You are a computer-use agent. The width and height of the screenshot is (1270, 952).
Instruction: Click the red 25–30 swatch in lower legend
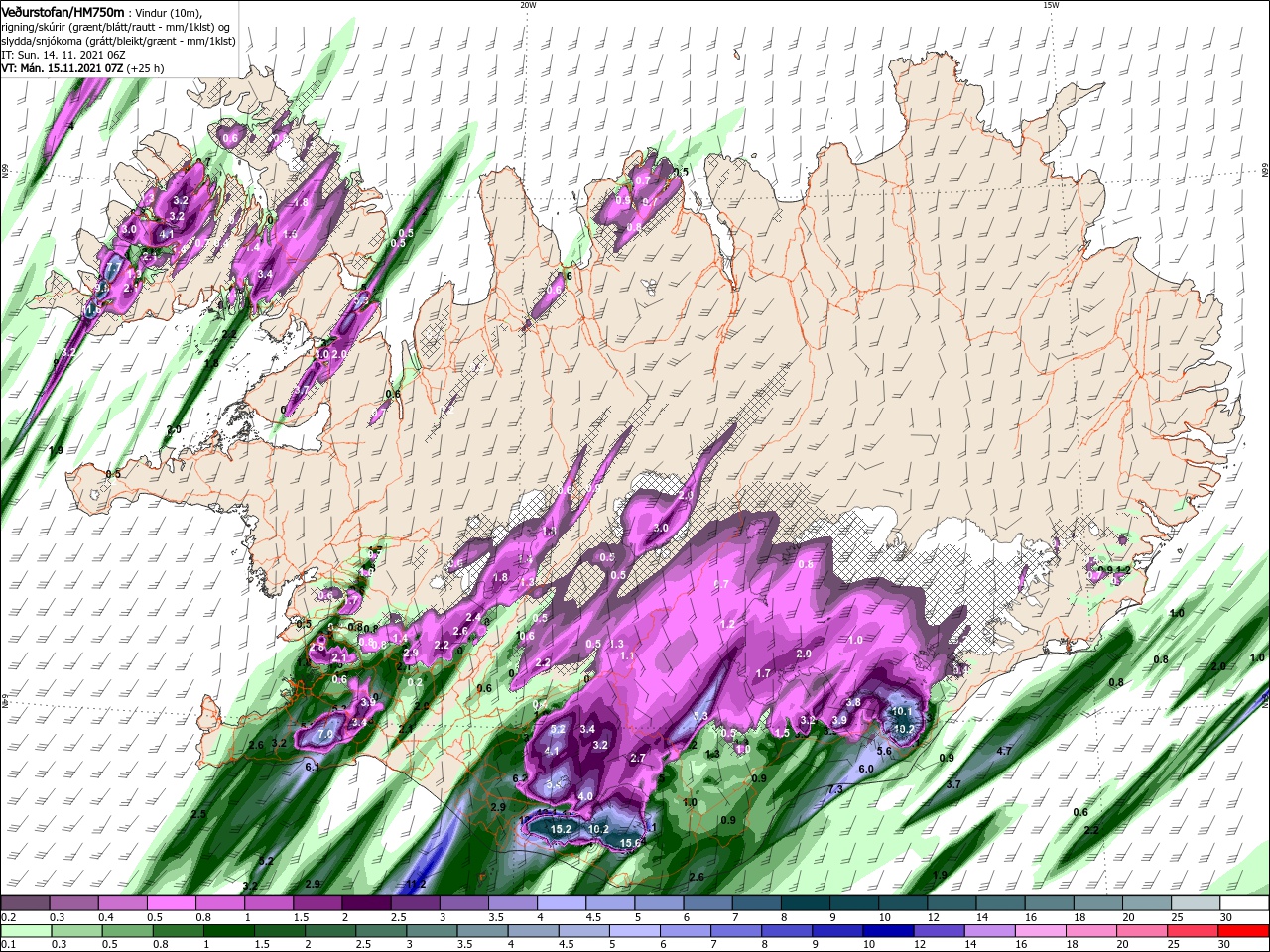pos(1194,931)
